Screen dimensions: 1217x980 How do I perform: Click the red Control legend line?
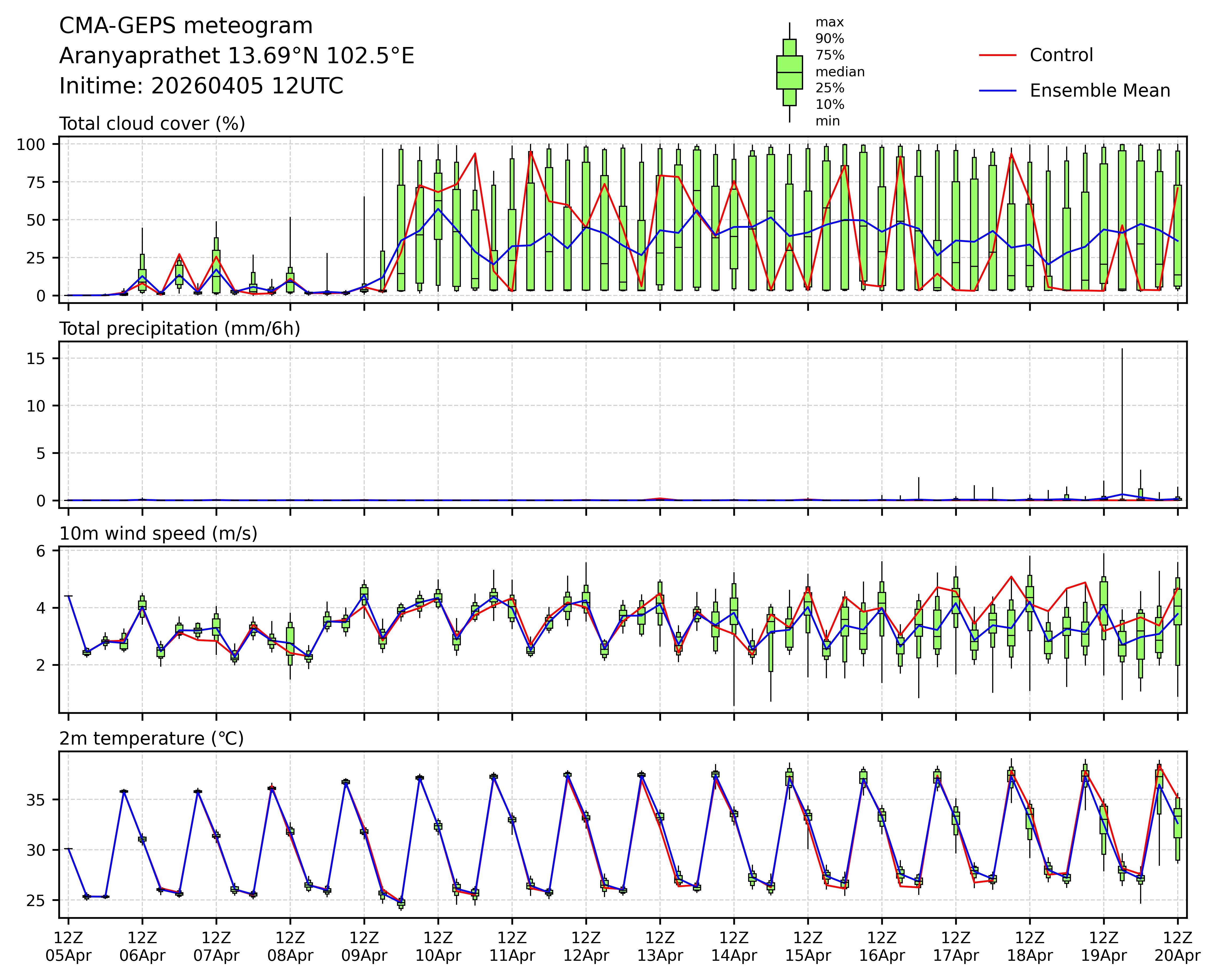point(997,55)
